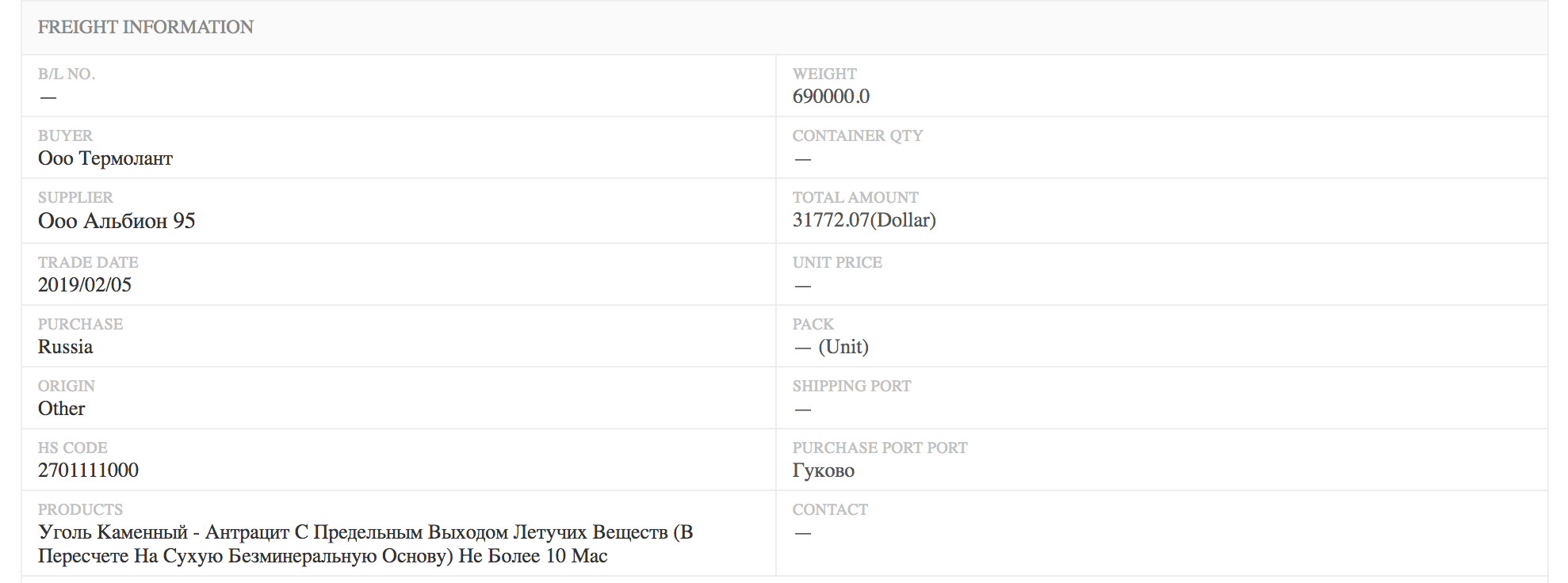Click the Unit Price label
Image resolution: width=1568 pixels, height=583 pixels.
pyautogui.click(x=837, y=262)
